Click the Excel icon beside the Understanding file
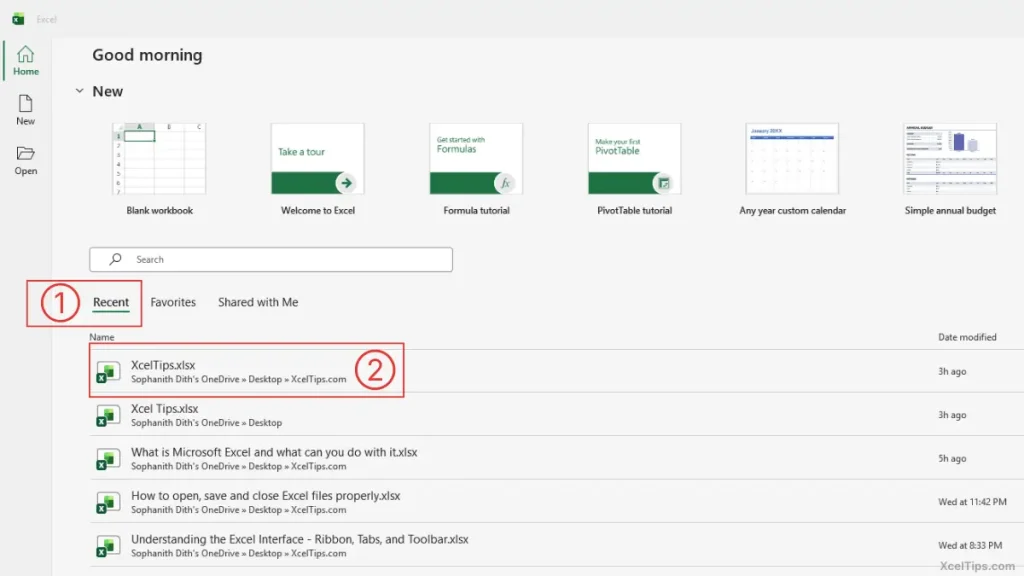Image resolution: width=1024 pixels, height=576 pixels. point(107,545)
